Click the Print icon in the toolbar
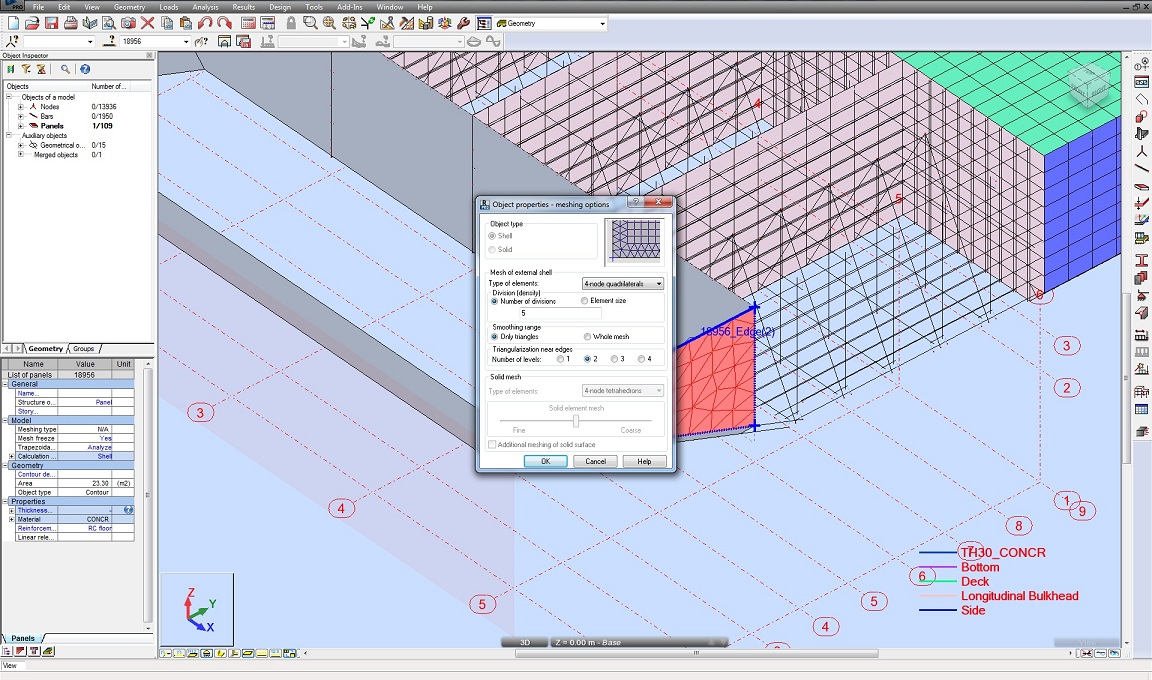Viewport: 1152px width, 680px height. (70, 22)
